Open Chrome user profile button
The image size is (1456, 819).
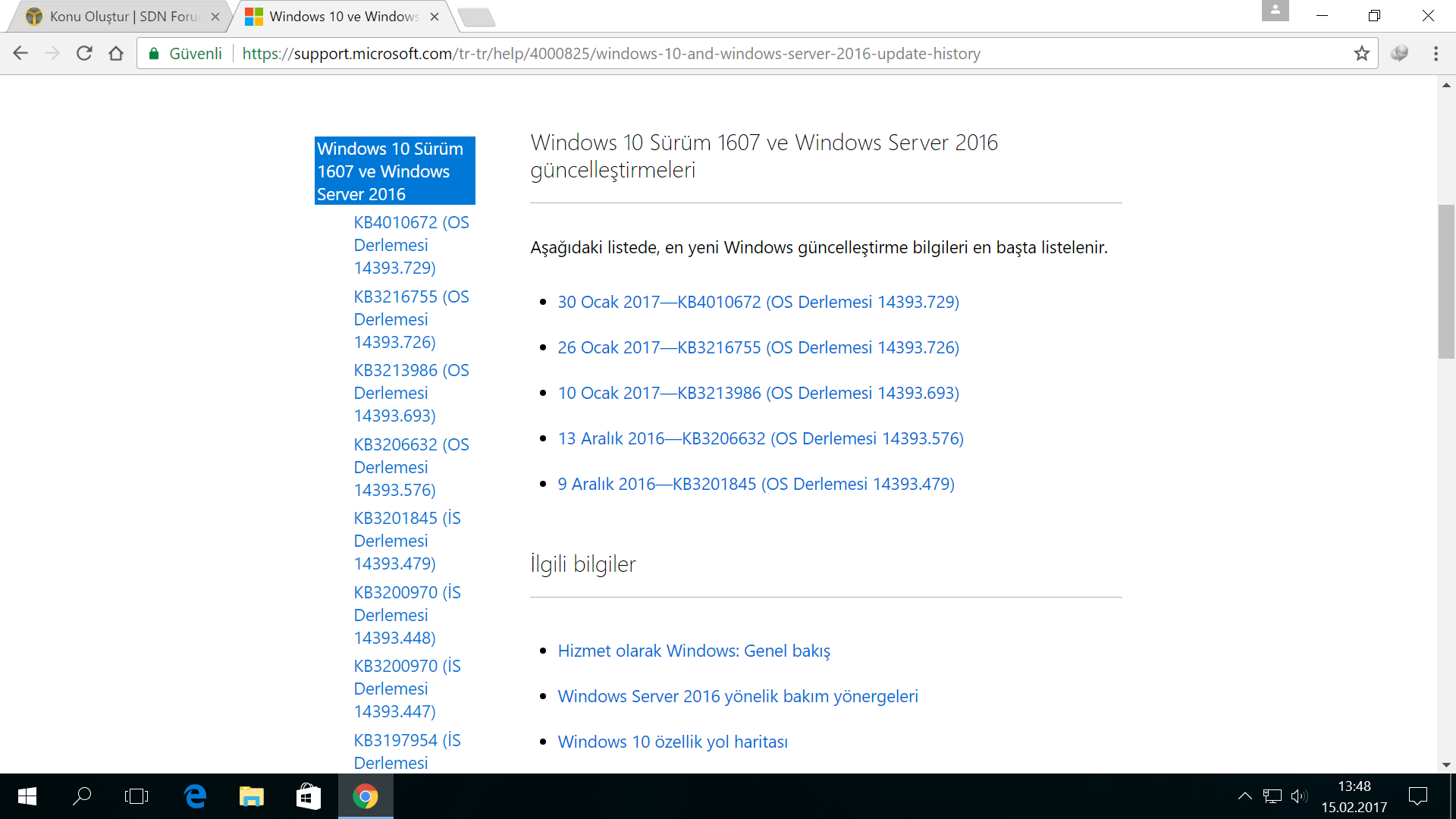point(1275,11)
